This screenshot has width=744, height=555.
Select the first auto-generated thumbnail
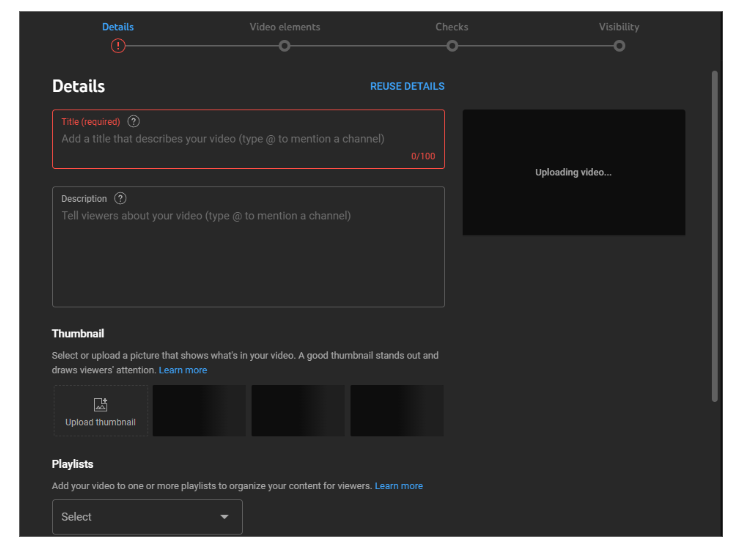pos(199,411)
